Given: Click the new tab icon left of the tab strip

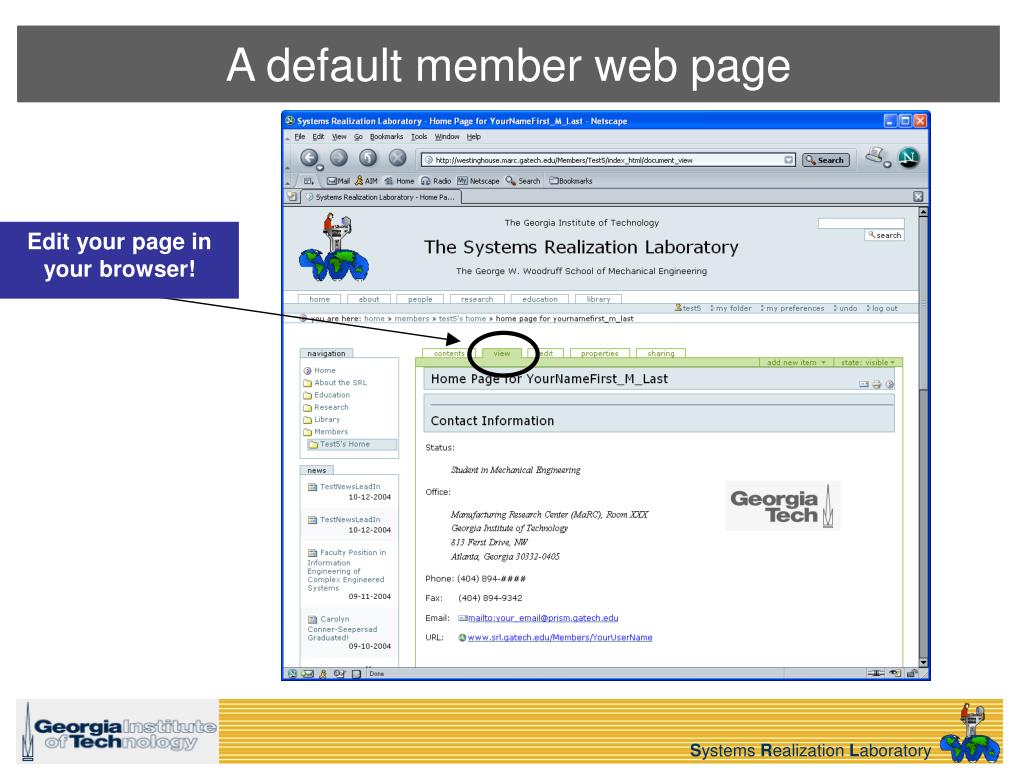Looking at the screenshot, I should 292,197.
